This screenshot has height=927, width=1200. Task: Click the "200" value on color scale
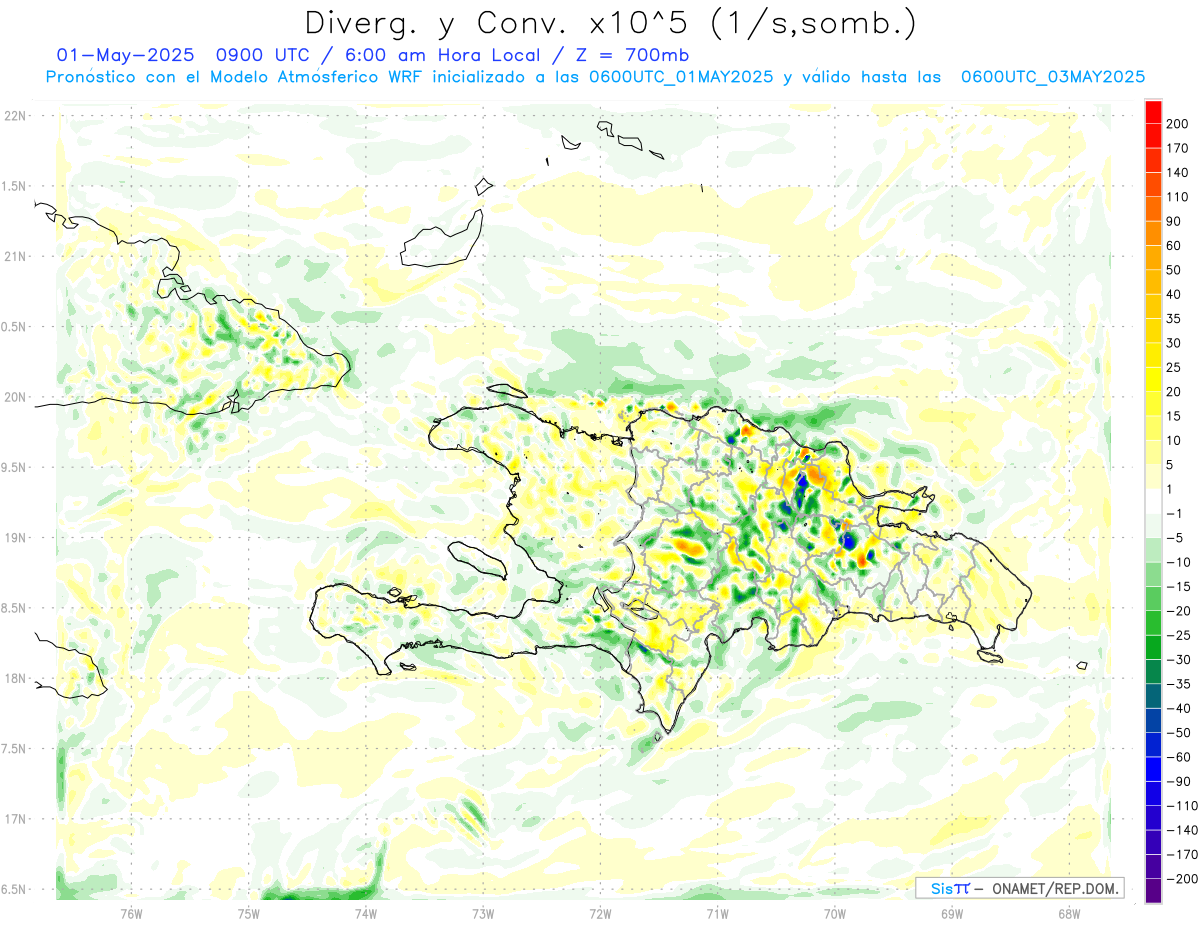[1177, 124]
